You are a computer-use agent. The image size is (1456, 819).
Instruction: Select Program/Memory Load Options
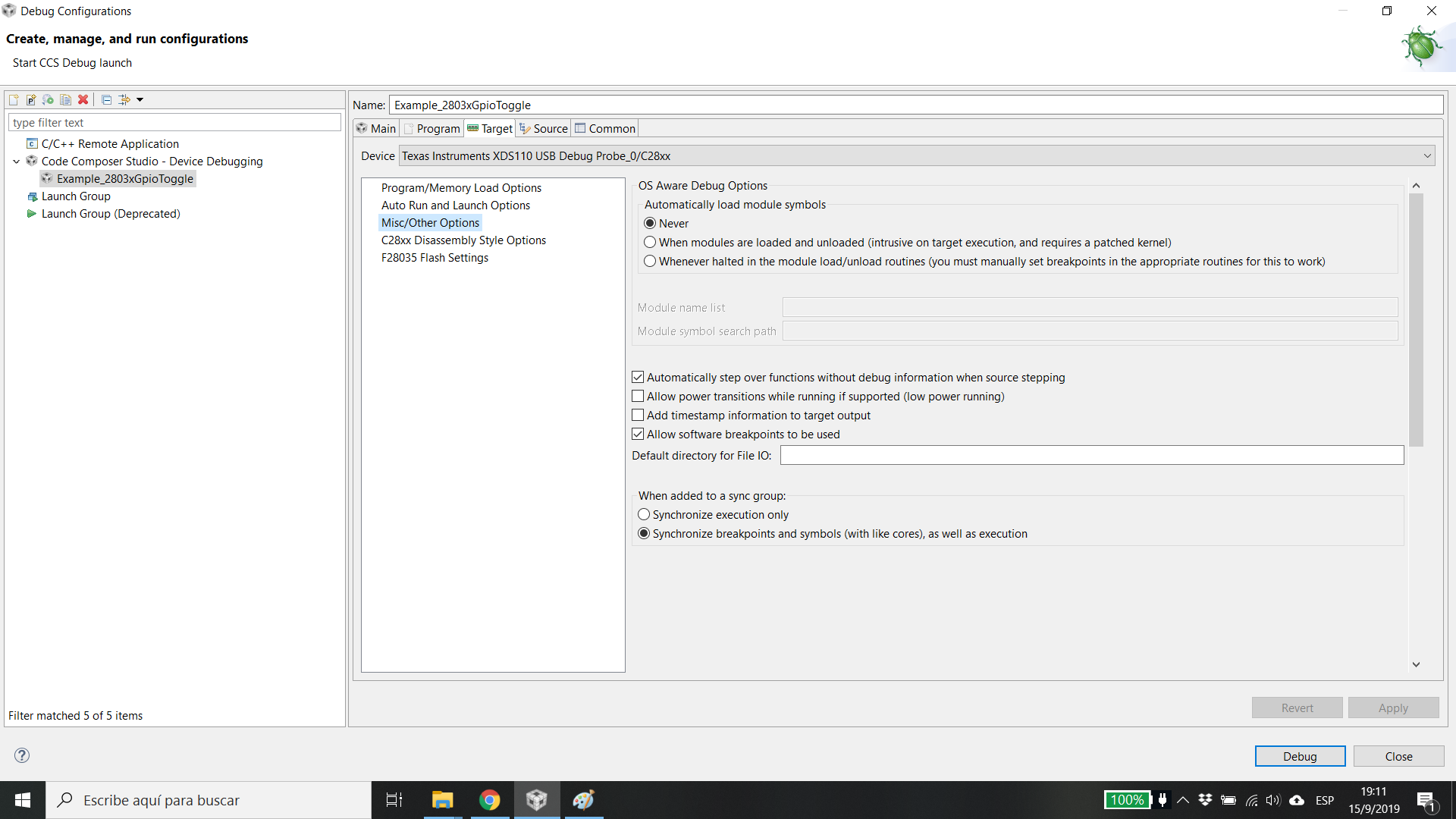(x=461, y=188)
